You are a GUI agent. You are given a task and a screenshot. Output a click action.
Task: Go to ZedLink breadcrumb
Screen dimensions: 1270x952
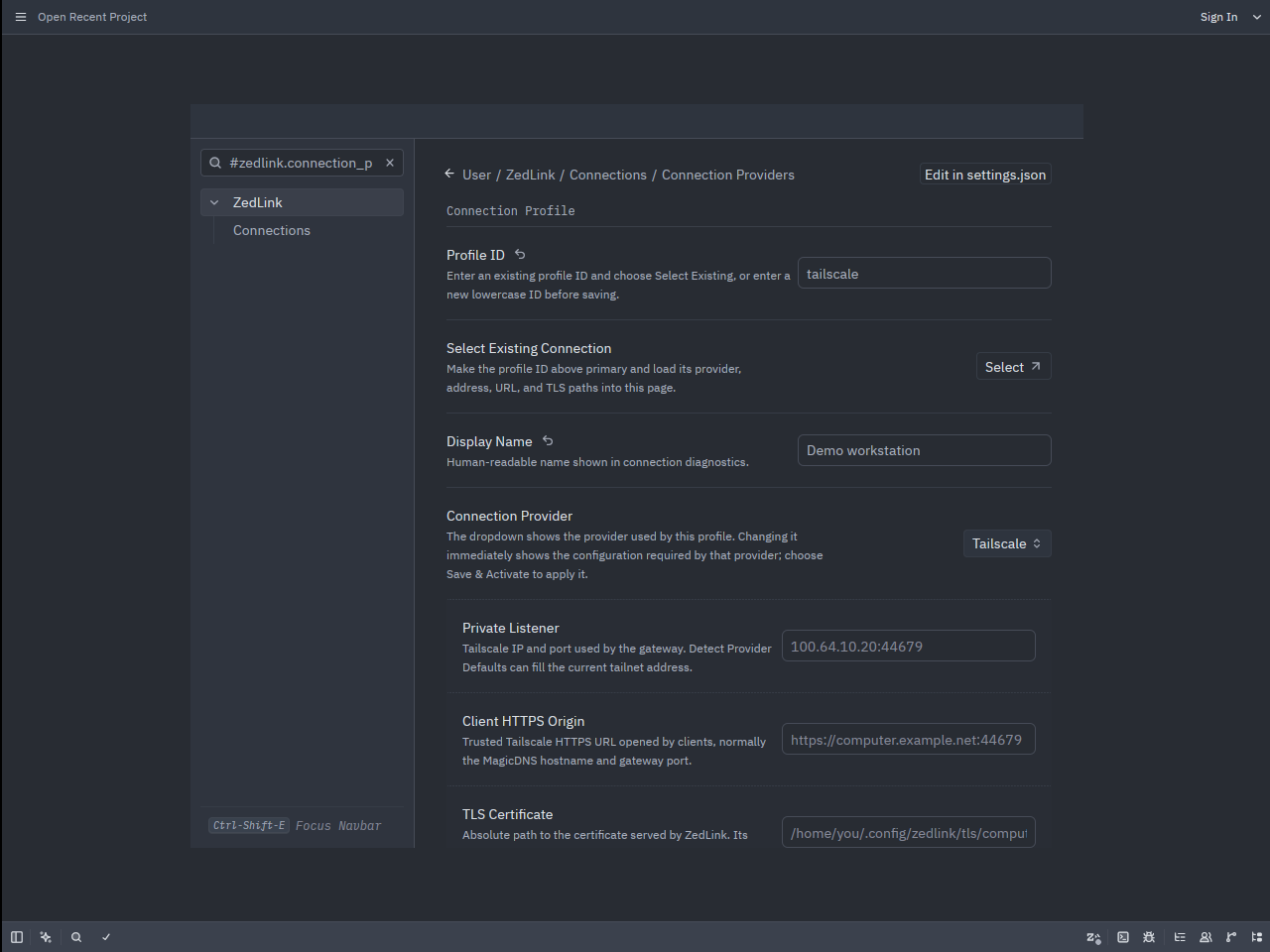pos(531,175)
